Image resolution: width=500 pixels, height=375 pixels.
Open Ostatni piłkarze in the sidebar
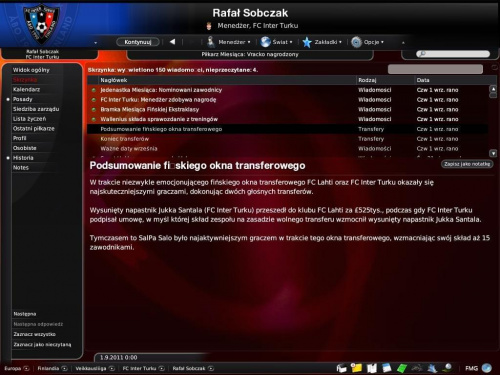click(34, 128)
